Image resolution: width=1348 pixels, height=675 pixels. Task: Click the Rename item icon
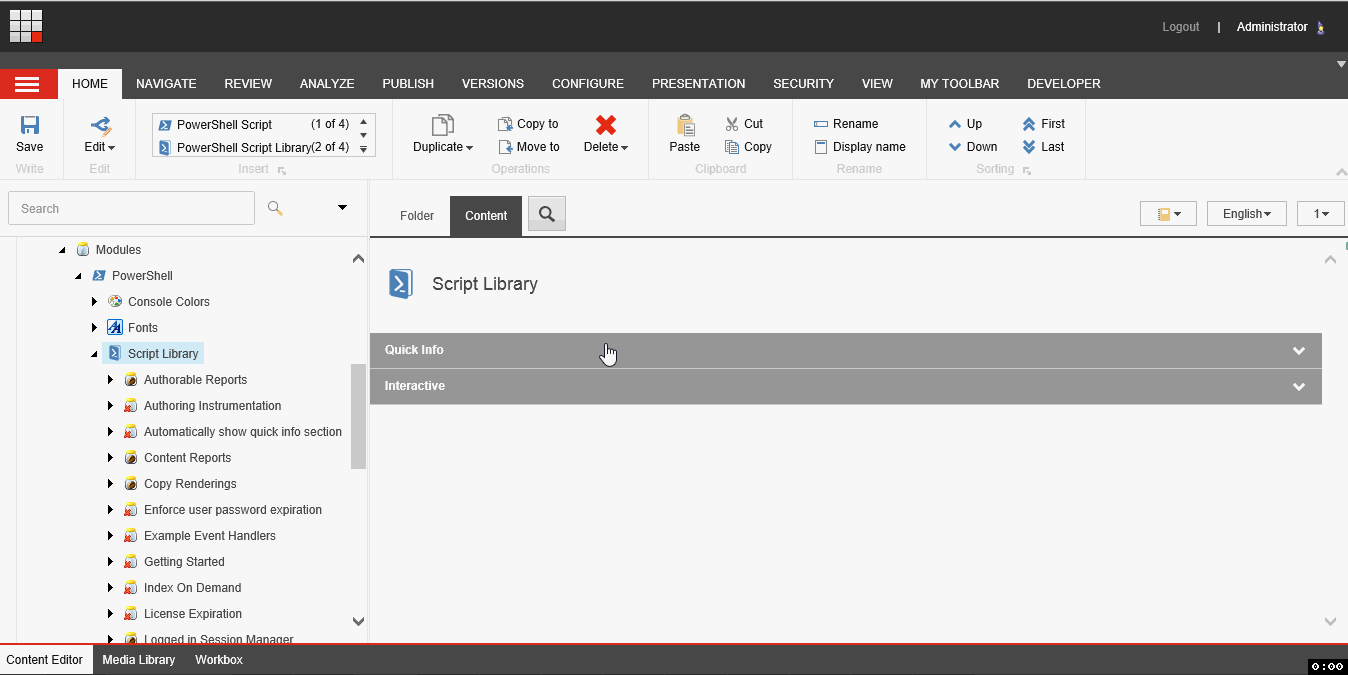tap(821, 124)
